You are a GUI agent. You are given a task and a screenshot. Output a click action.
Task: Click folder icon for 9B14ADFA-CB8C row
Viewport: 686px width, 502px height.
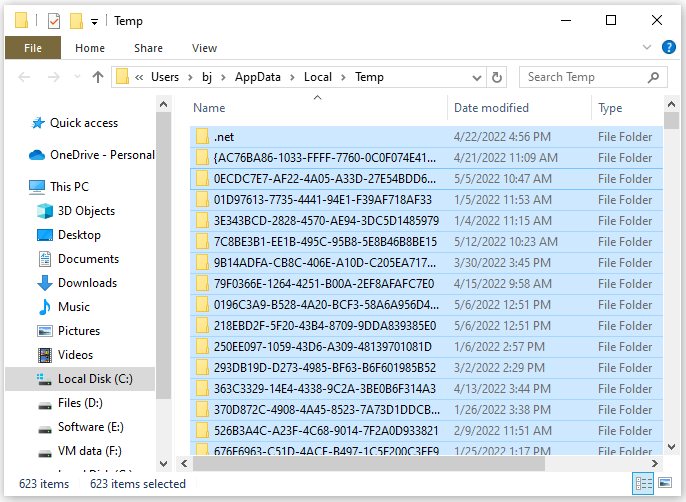pyautogui.click(x=202, y=263)
